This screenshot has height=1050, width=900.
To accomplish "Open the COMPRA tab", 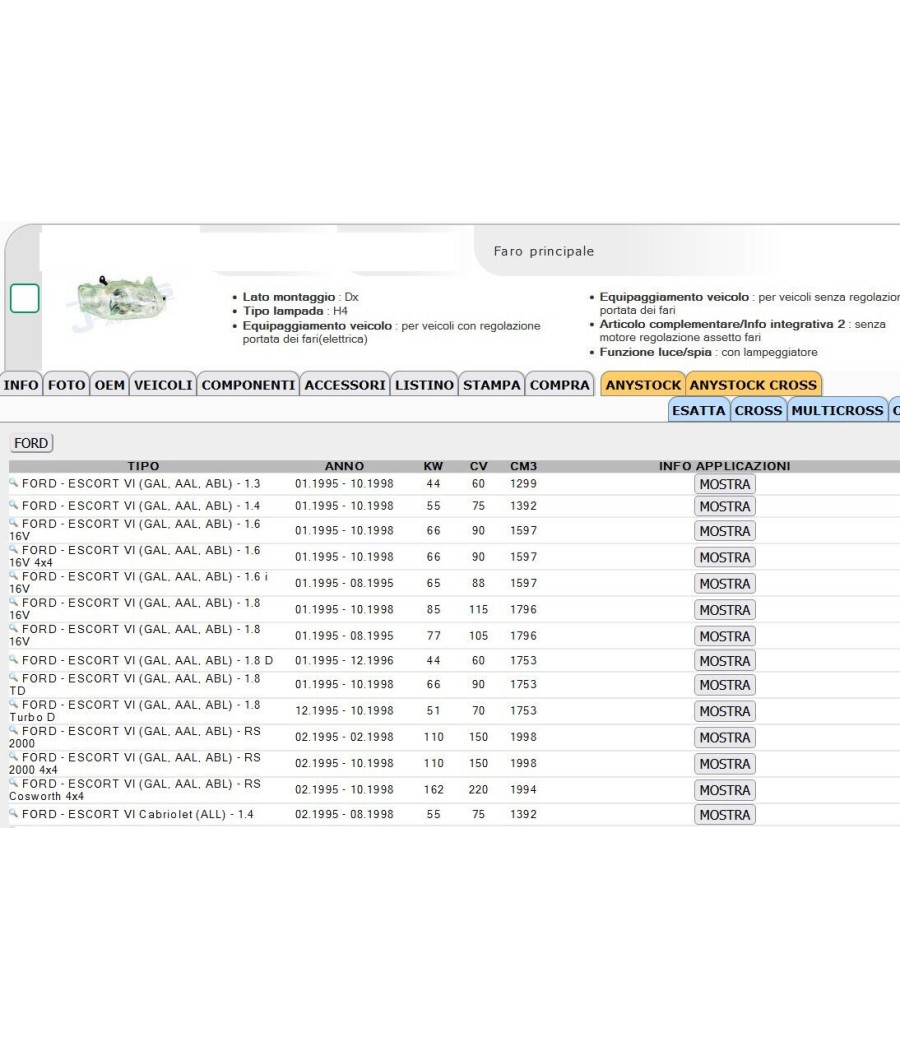I will point(560,385).
